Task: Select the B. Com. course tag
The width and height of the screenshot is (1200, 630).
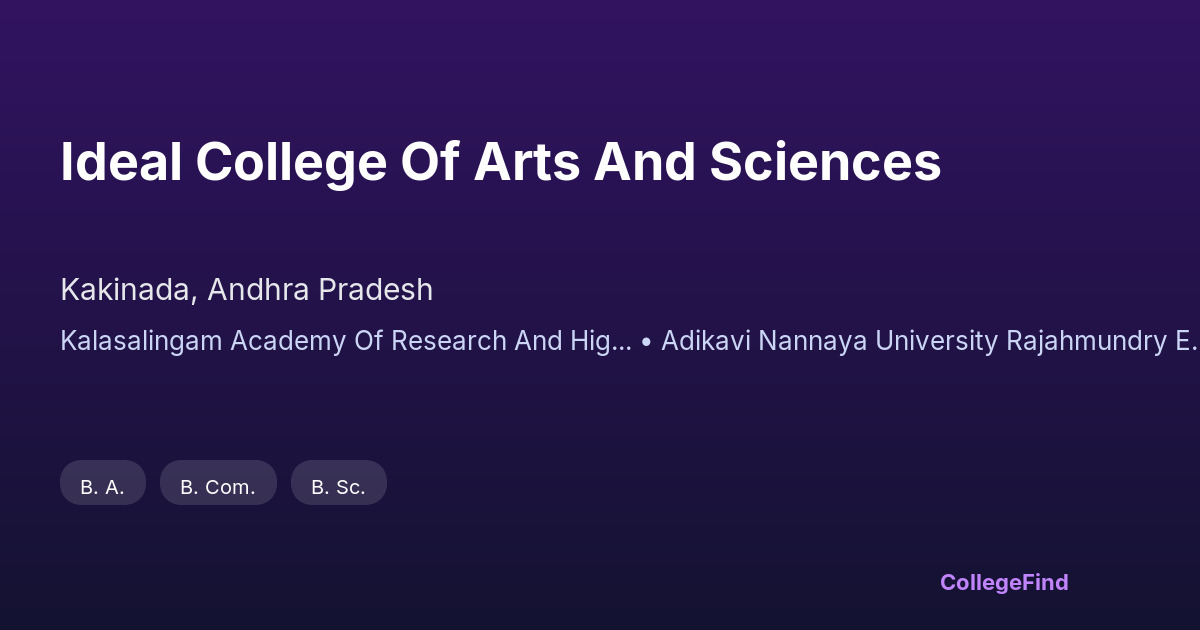Action: [x=218, y=487]
